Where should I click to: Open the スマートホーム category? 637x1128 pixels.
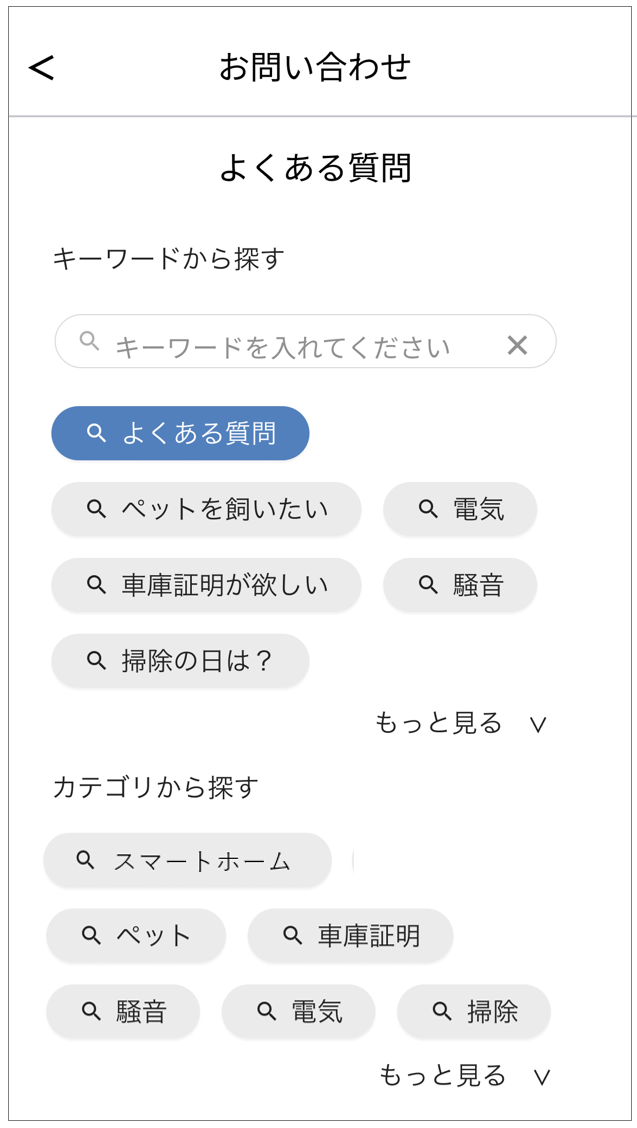tap(187, 860)
